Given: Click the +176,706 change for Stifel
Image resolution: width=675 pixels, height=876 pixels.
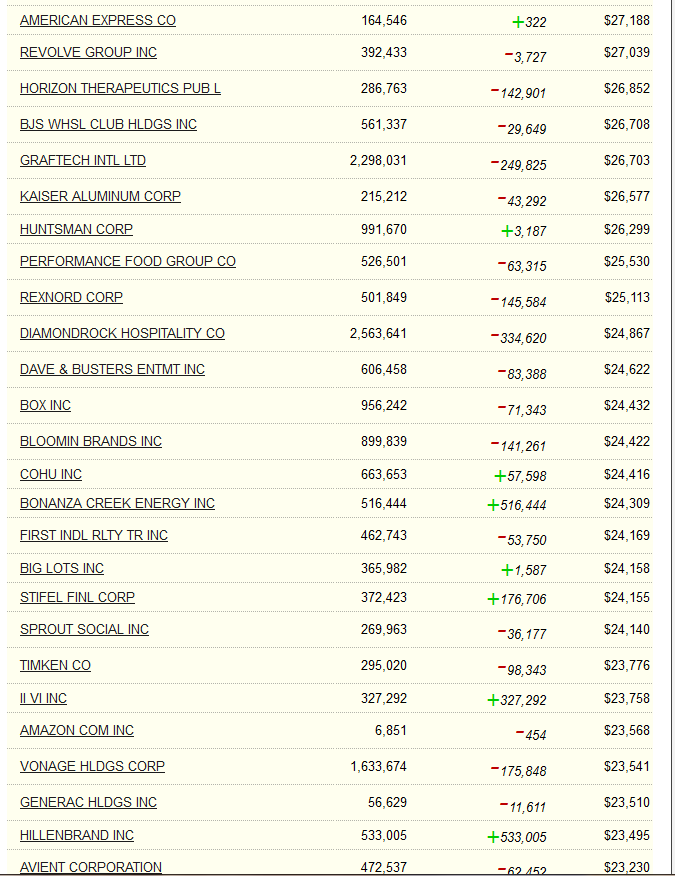Looking at the screenshot, I should point(517,599).
